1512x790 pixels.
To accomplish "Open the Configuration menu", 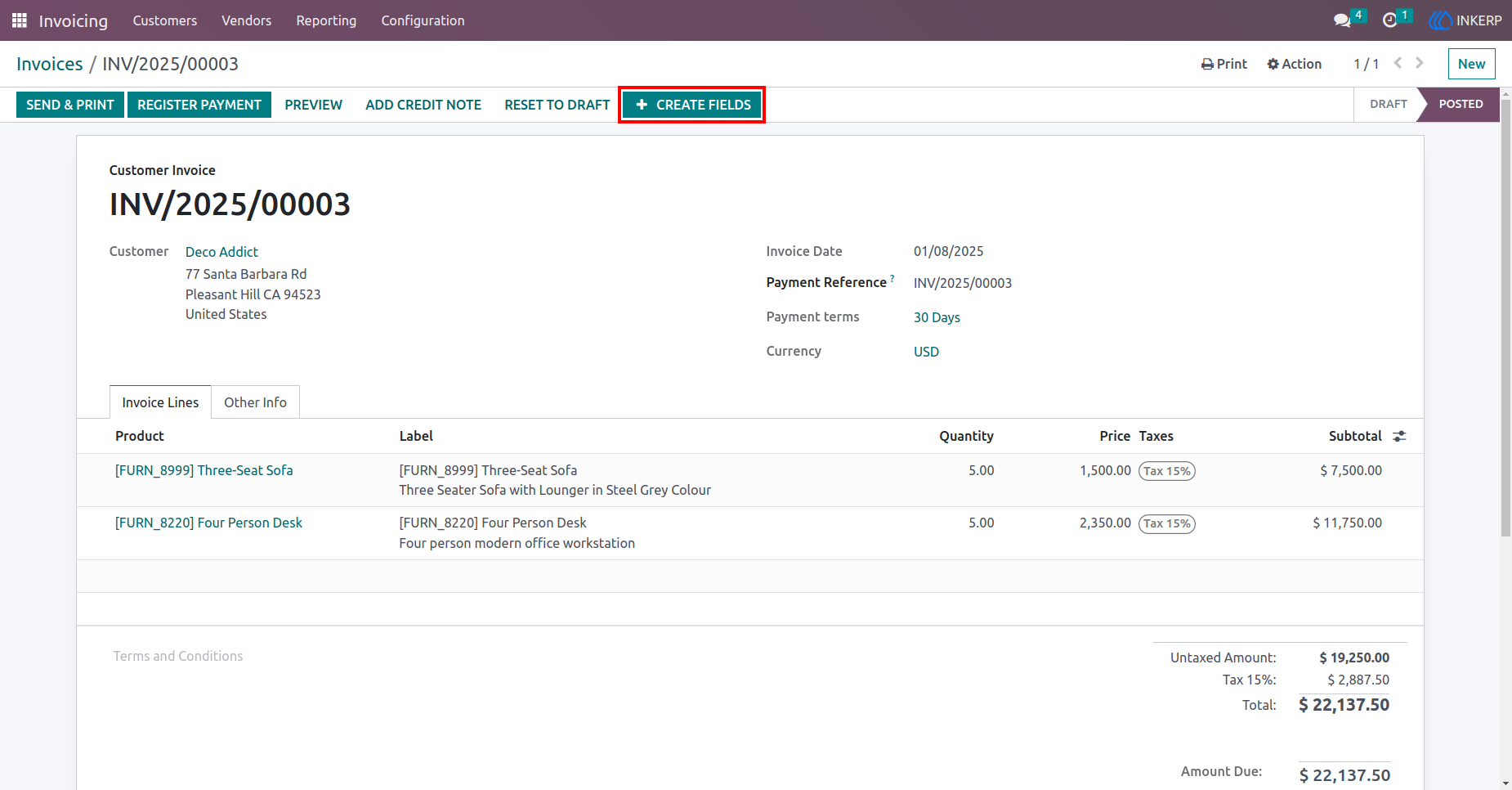I will [x=423, y=20].
